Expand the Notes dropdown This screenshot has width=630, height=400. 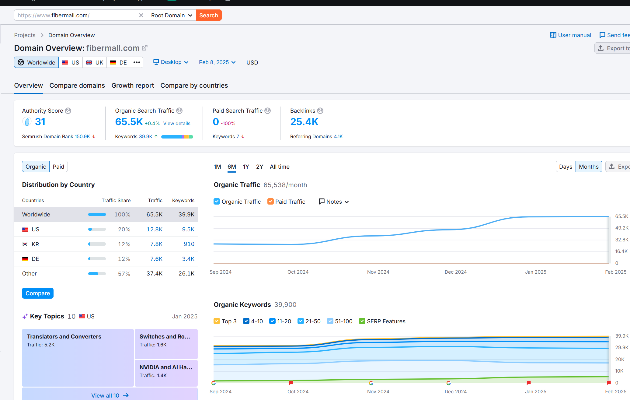(x=334, y=202)
